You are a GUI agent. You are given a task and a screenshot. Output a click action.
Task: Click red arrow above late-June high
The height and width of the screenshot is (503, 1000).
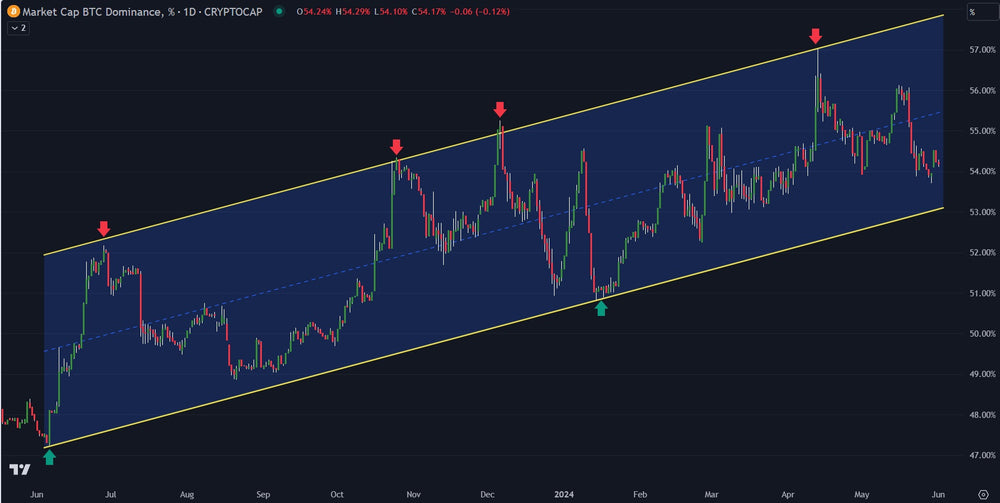point(103,229)
